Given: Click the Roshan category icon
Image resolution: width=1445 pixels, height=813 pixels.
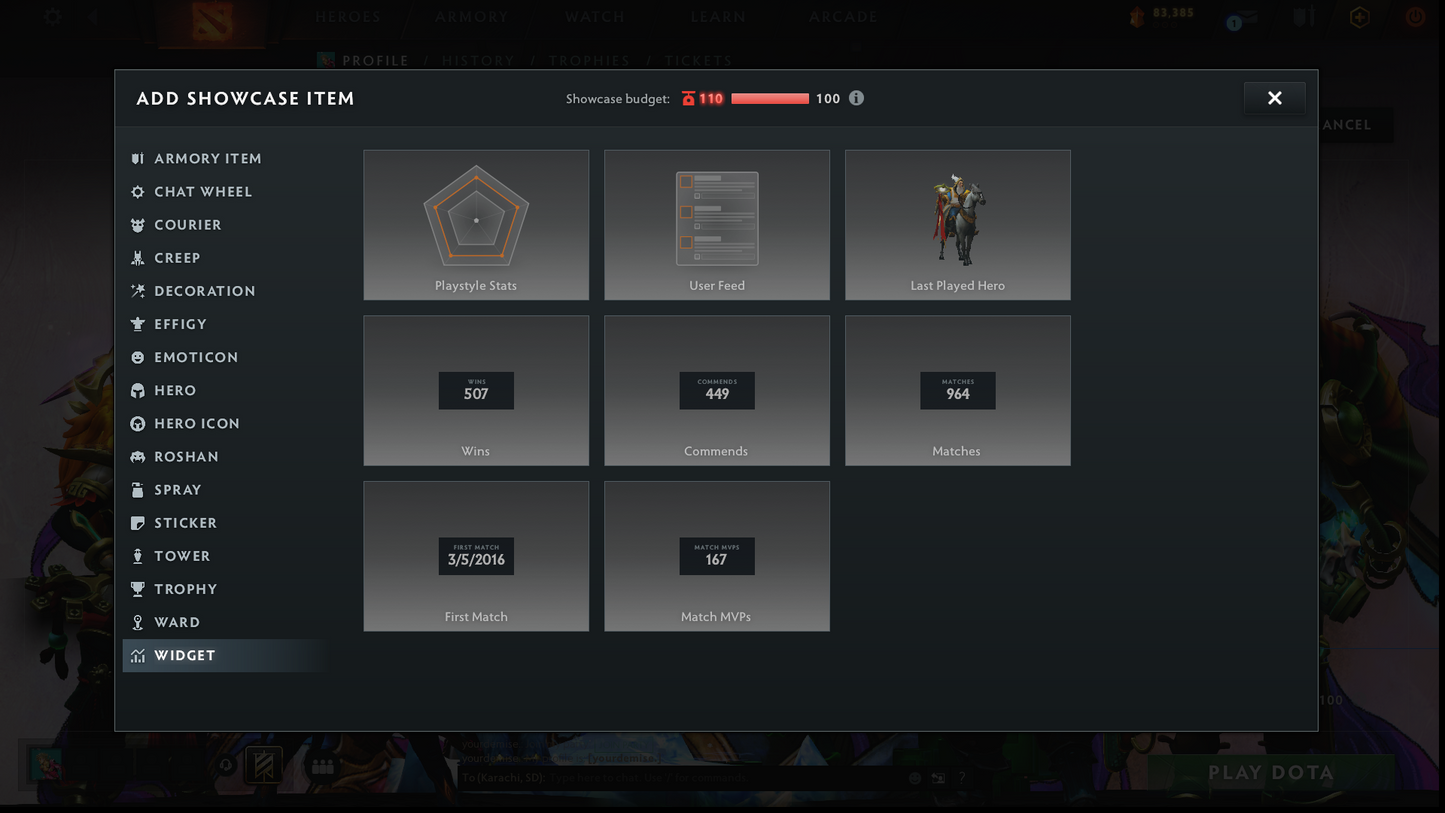Looking at the screenshot, I should 138,457.
